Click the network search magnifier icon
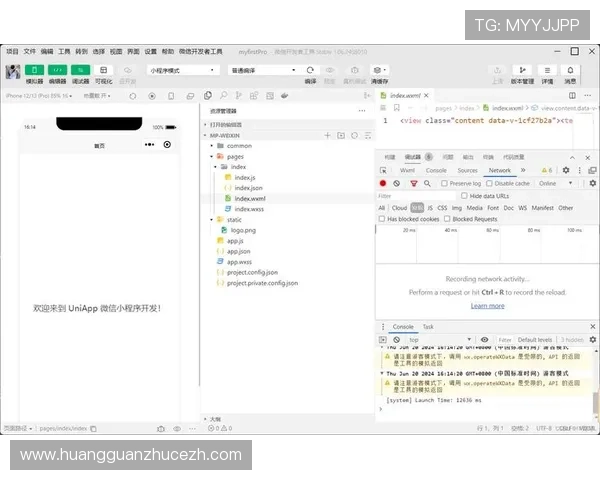This screenshot has width=600, height=480. pyautogui.click(x=427, y=184)
